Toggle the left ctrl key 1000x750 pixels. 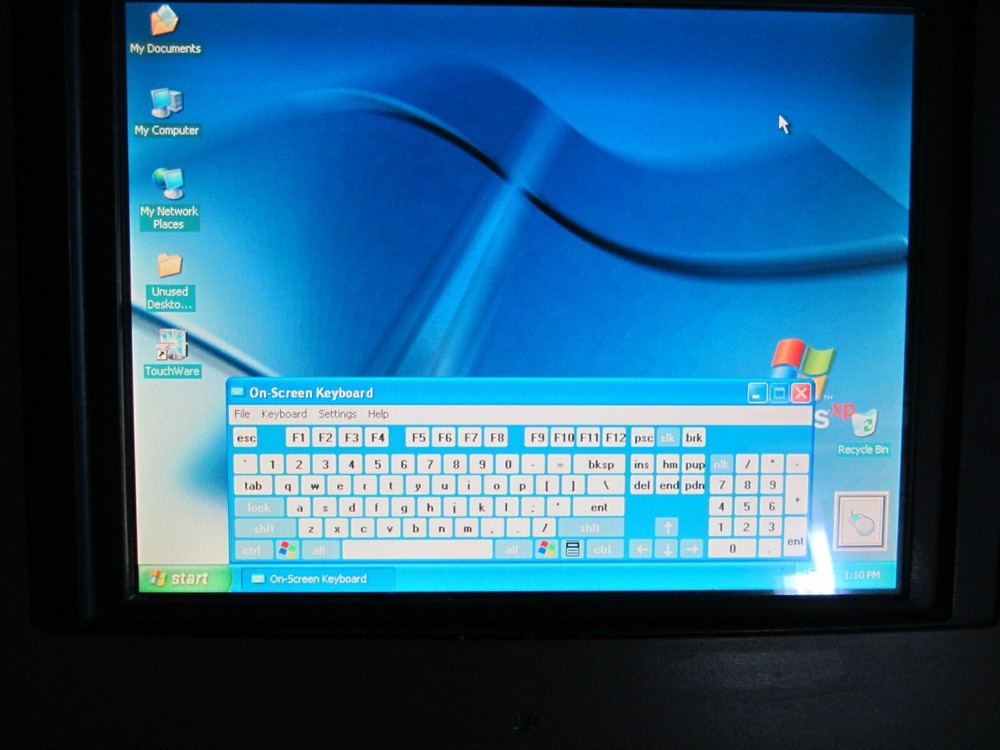click(x=253, y=550)
